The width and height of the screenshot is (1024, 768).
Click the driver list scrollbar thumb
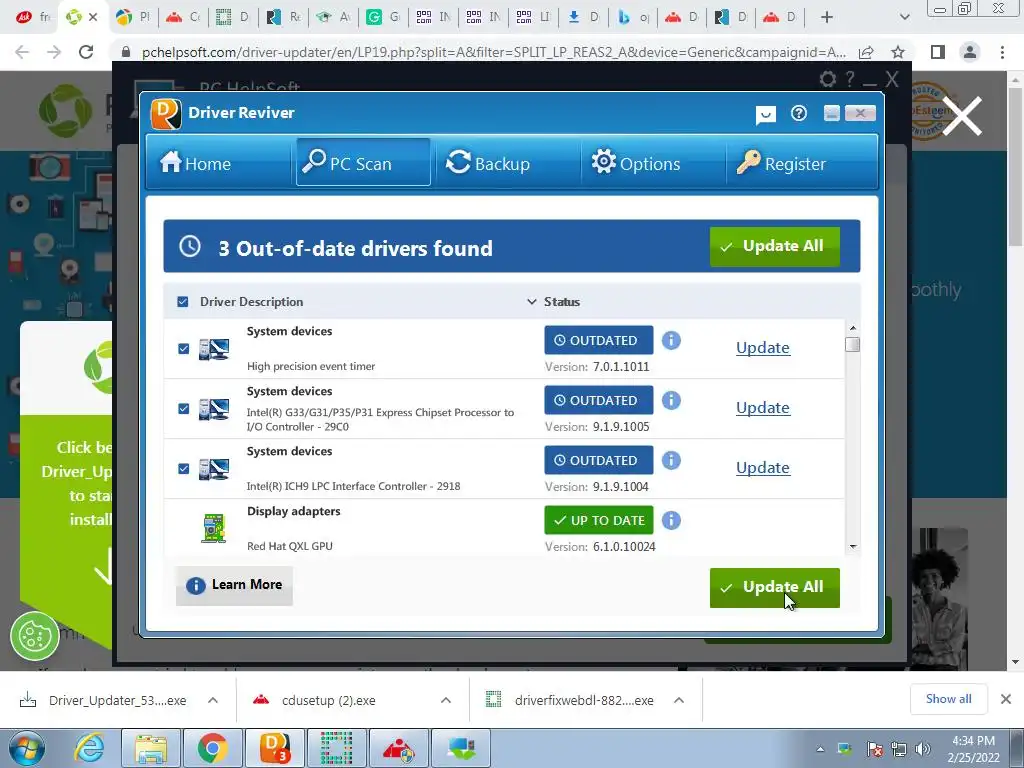852,344
